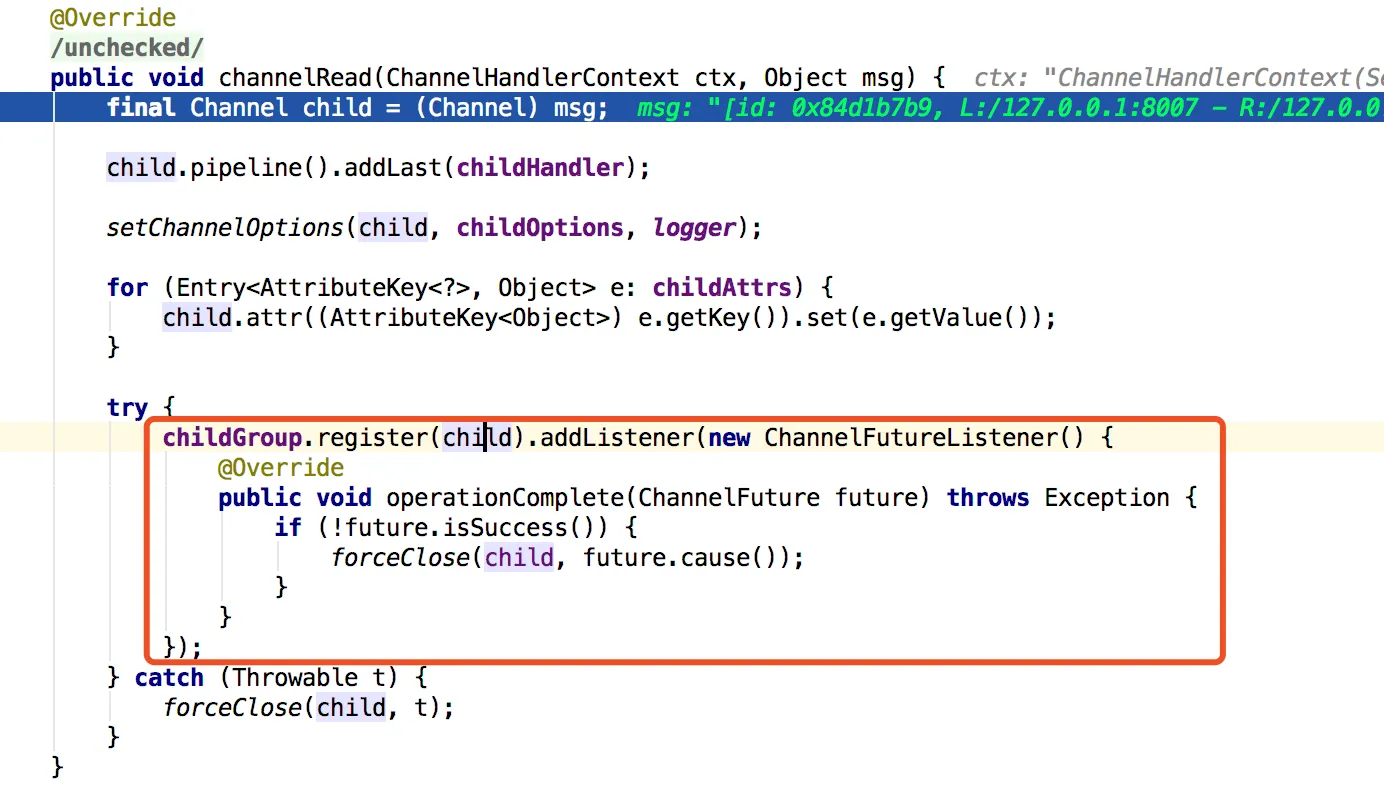Click forceClose inside operationComplete

[x=400, y=558]
